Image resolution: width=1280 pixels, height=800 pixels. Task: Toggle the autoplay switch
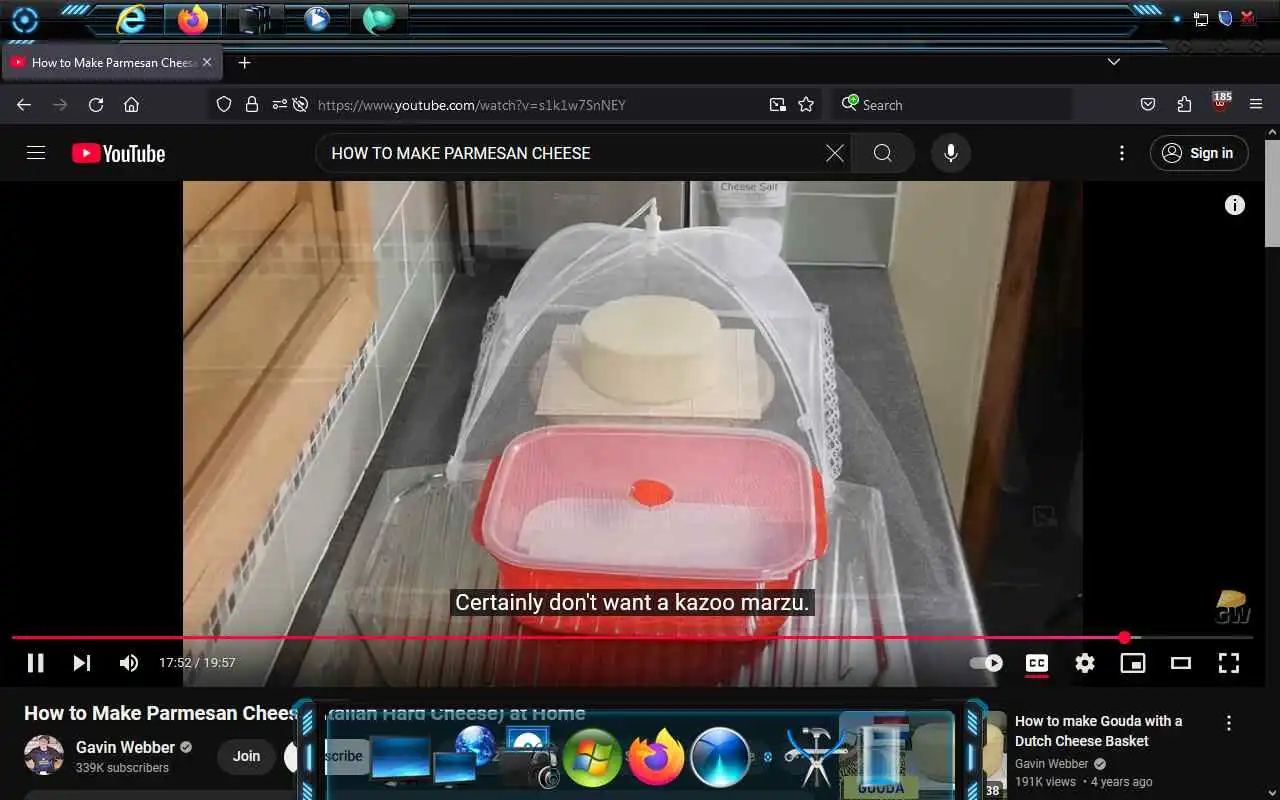coord(986,663)
